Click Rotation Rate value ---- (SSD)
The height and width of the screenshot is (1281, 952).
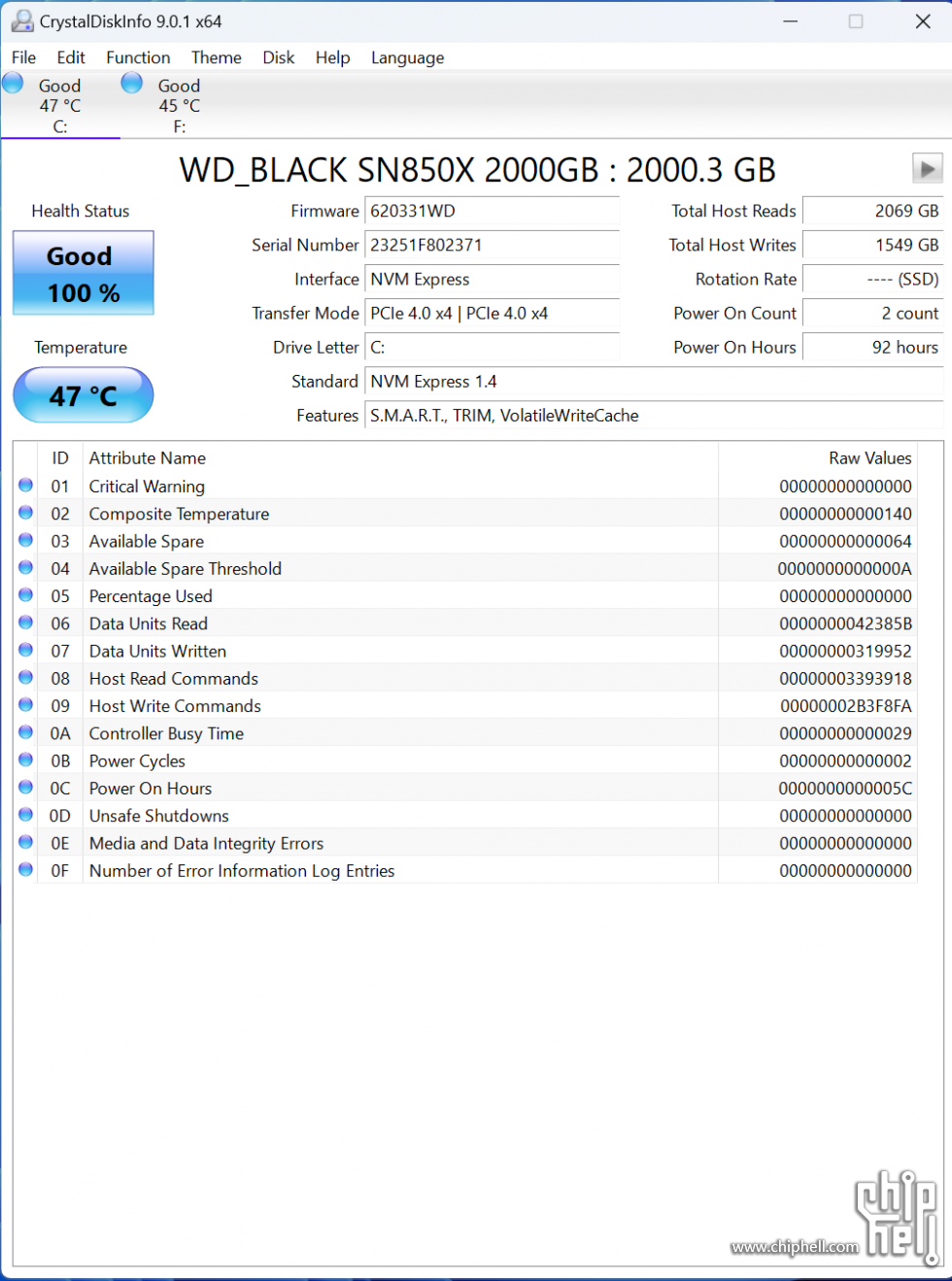coord(872,279)
